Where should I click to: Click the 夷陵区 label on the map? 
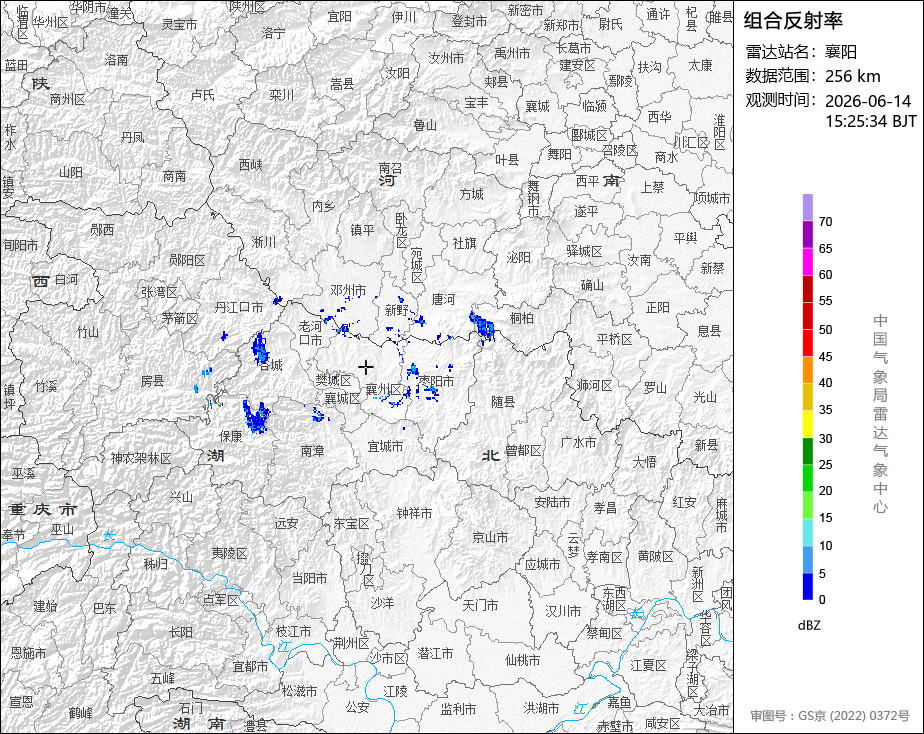[230, 553]
